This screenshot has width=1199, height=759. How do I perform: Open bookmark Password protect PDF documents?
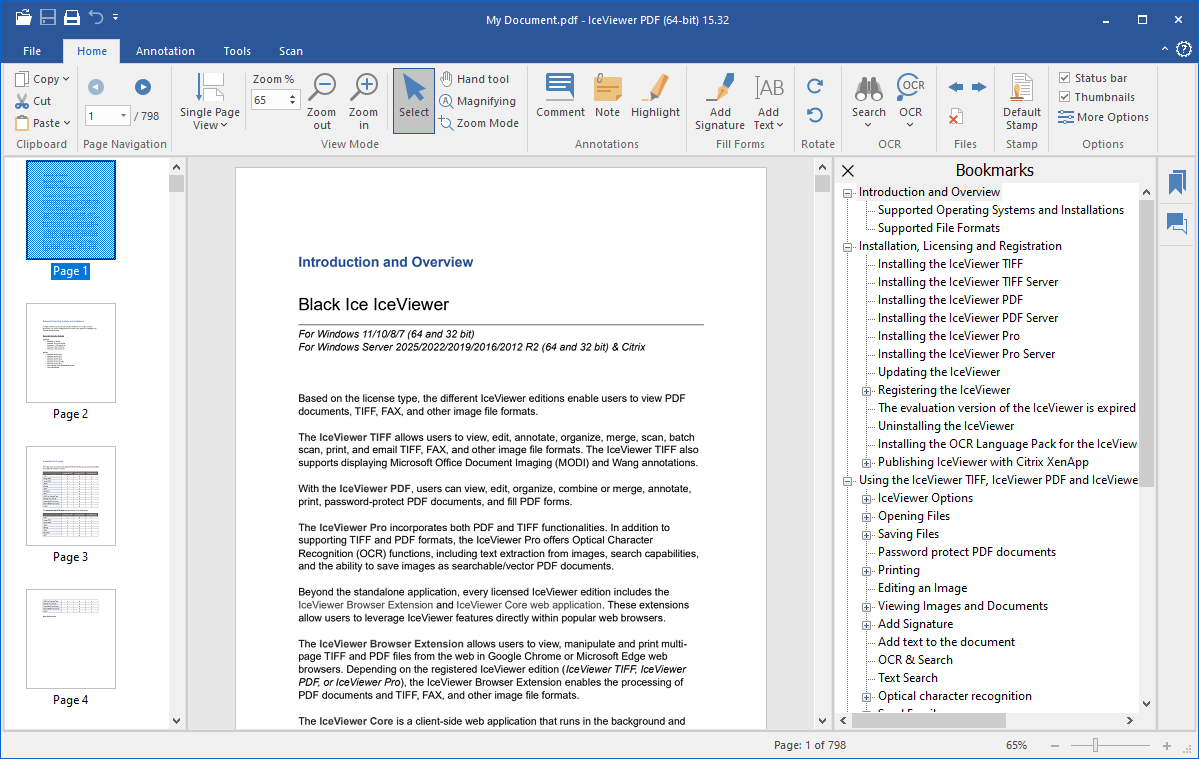967,552
